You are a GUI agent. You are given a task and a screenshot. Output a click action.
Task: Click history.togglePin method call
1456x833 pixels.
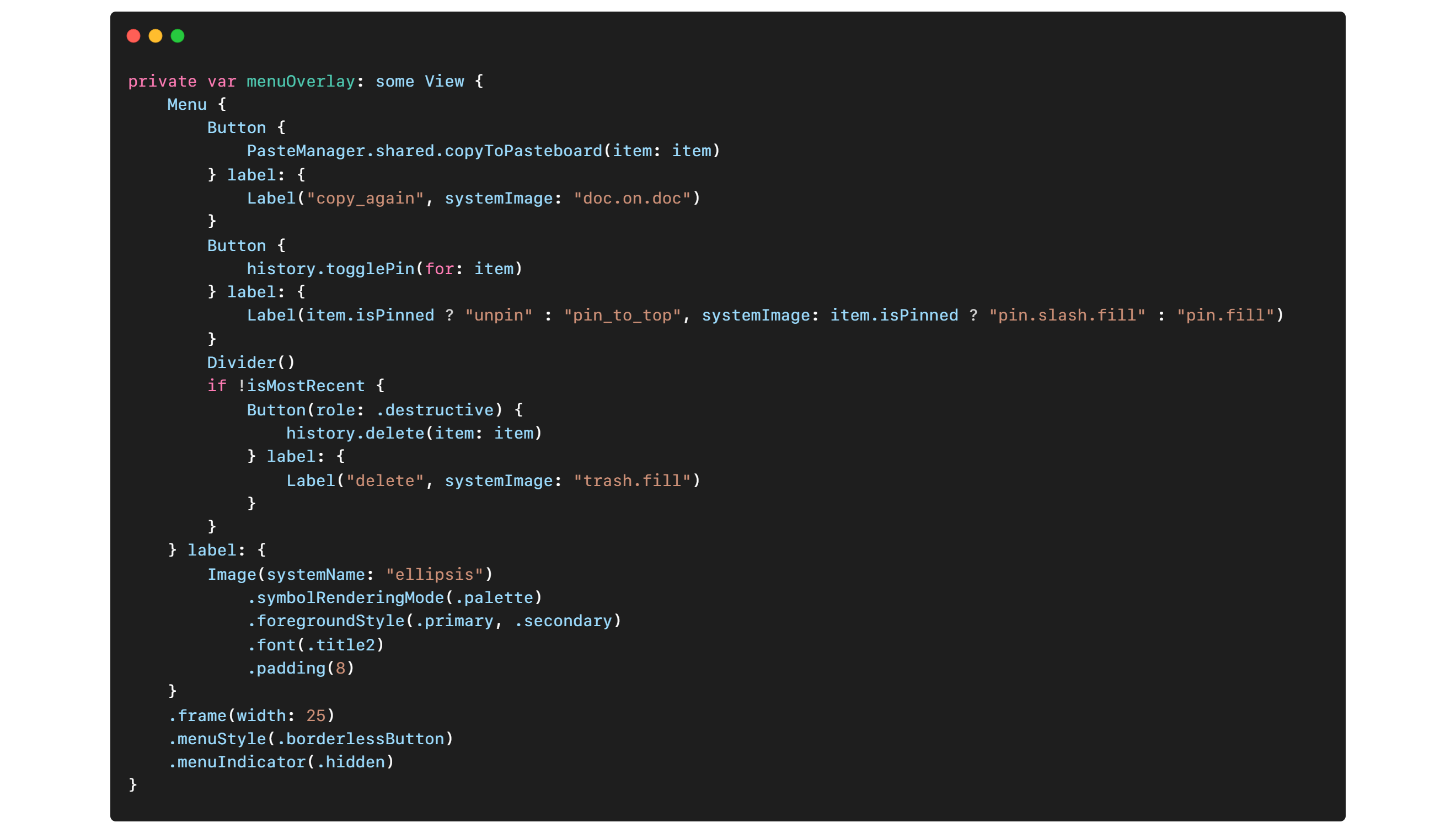pyautogui.click(x=330, y=269)
